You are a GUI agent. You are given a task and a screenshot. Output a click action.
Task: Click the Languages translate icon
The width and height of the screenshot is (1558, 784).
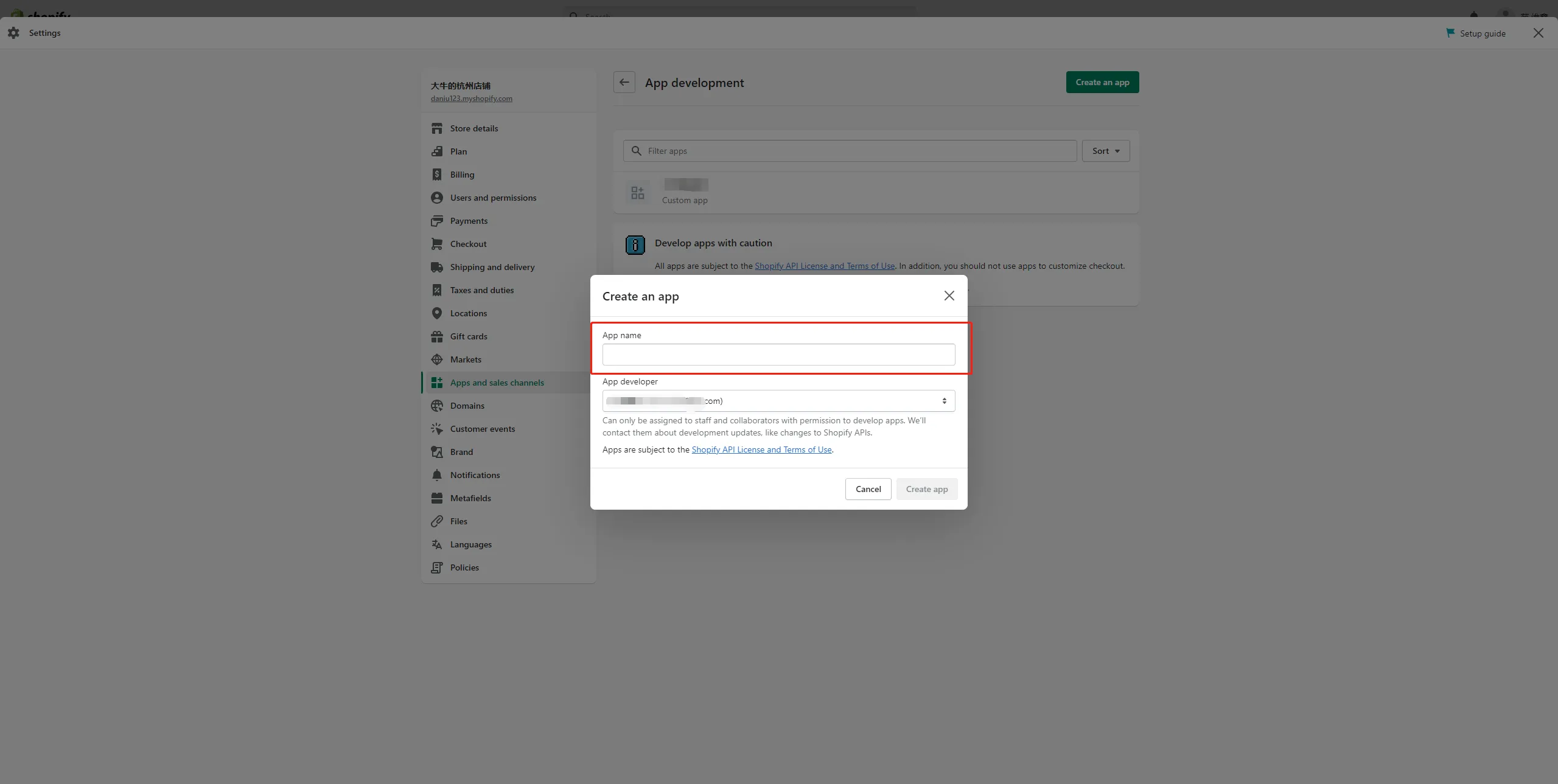pyautogui.click(x=436, y=544)
